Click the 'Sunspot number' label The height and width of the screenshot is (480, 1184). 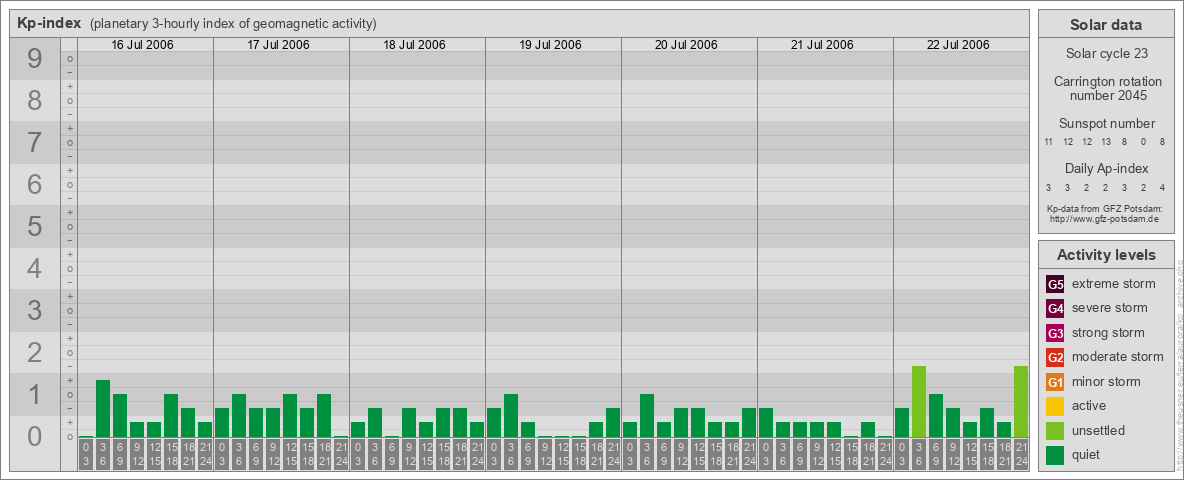point(1106,124)
